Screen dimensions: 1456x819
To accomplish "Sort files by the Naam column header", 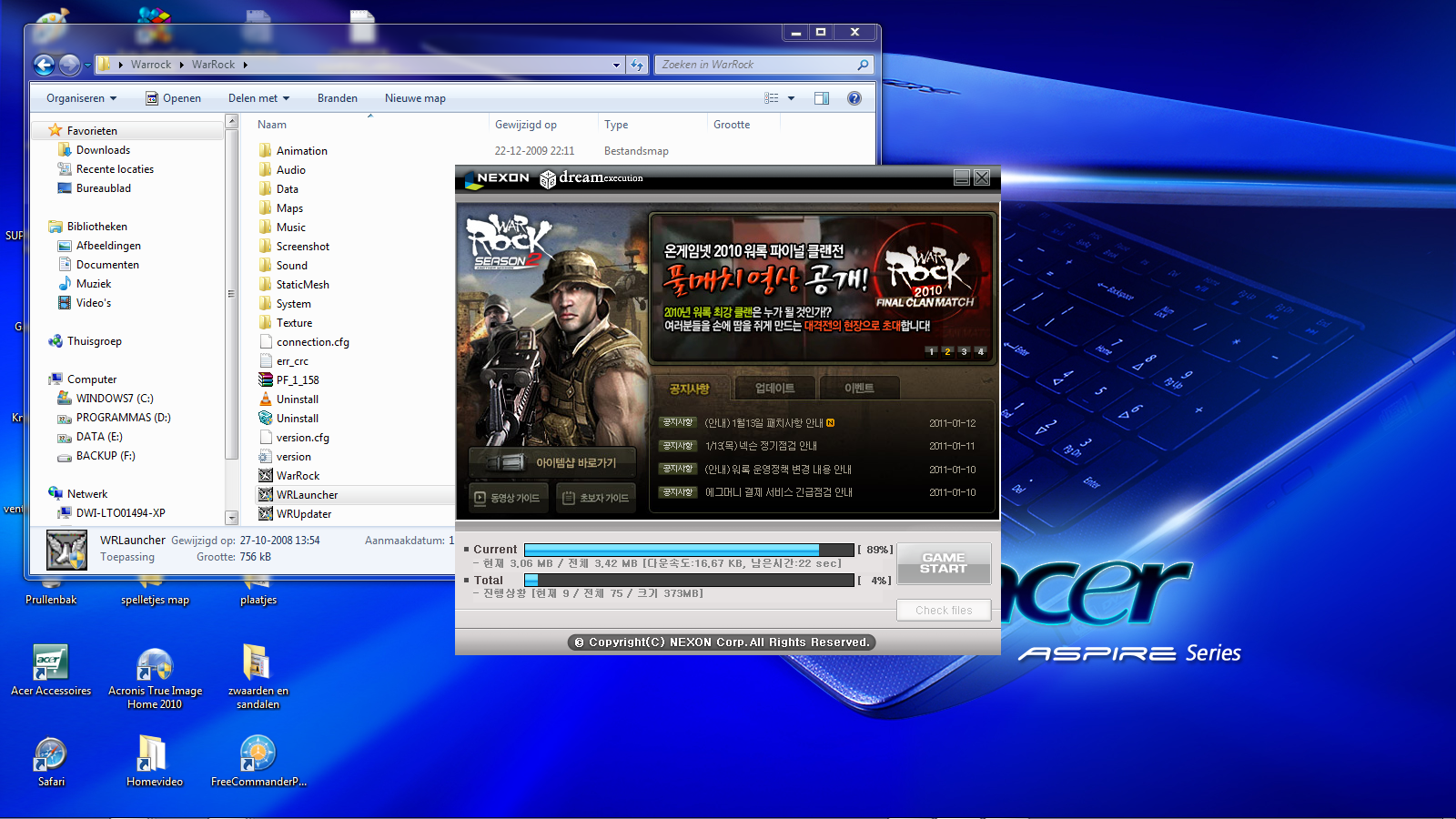I will click(x=272, y=125).
